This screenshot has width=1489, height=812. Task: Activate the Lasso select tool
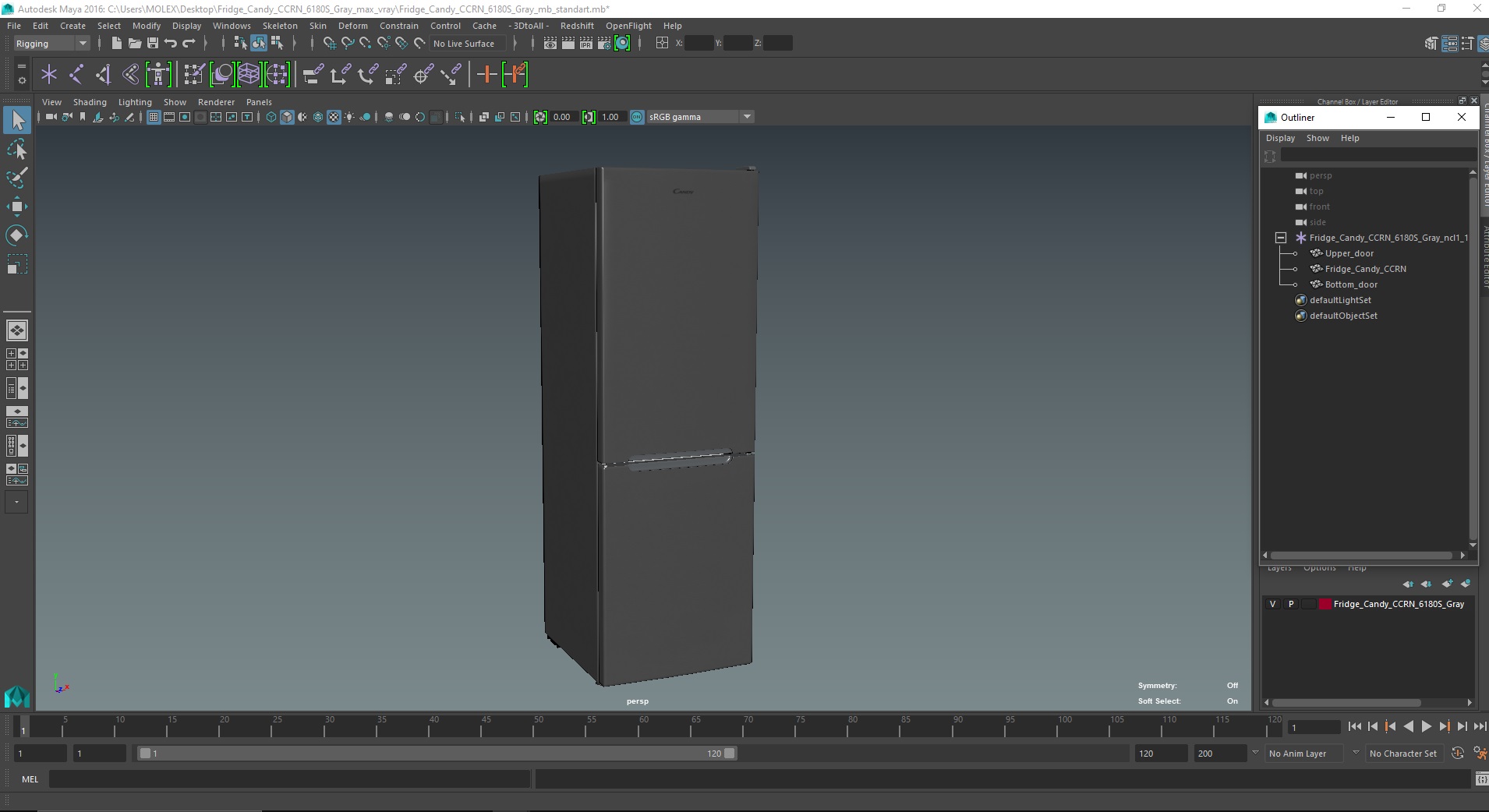tap(16, 149)
